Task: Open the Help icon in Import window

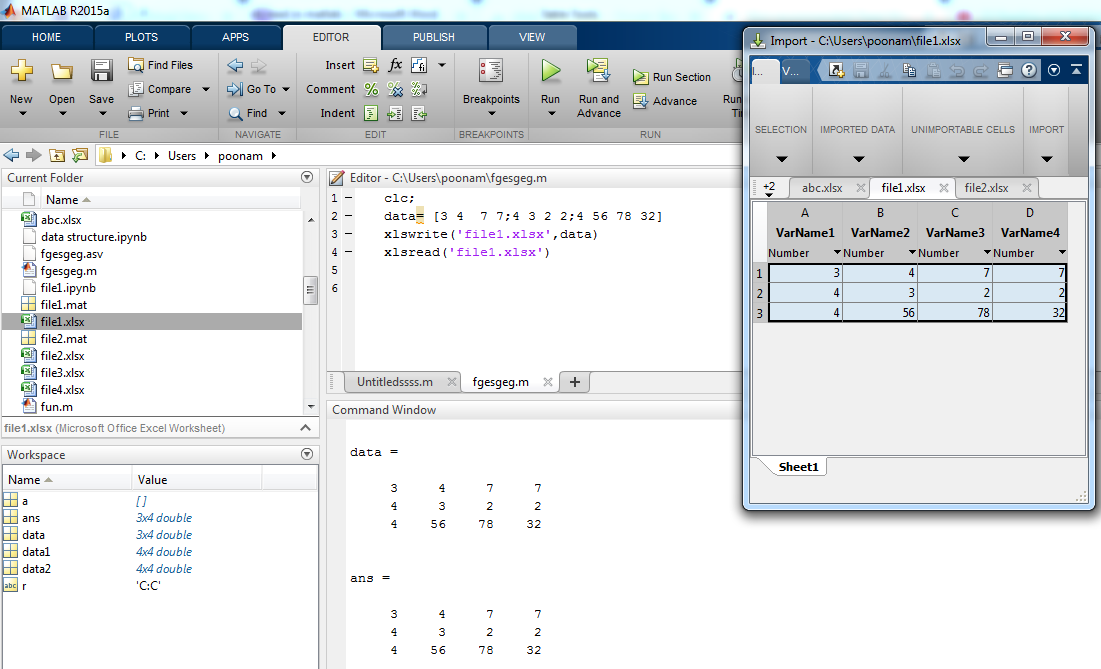Action: click(x=1028, y=70)
